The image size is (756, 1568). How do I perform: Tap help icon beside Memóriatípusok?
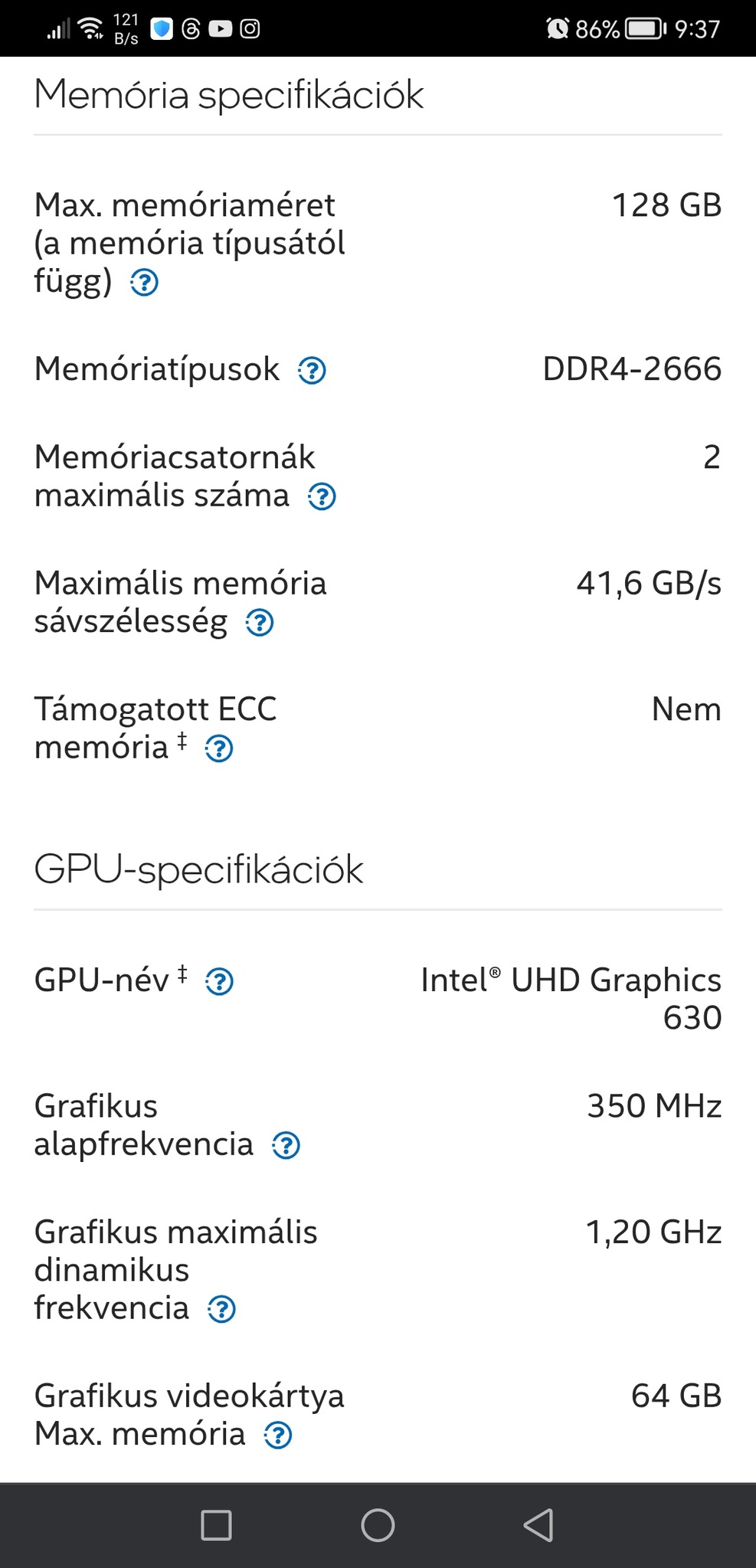pyautogui.click(x=312, y=371)
